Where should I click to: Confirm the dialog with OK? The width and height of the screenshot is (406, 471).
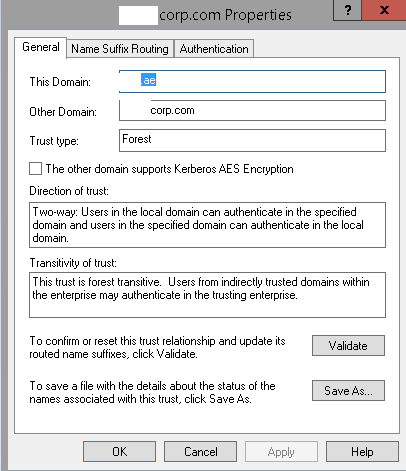[x=119, y=452]
